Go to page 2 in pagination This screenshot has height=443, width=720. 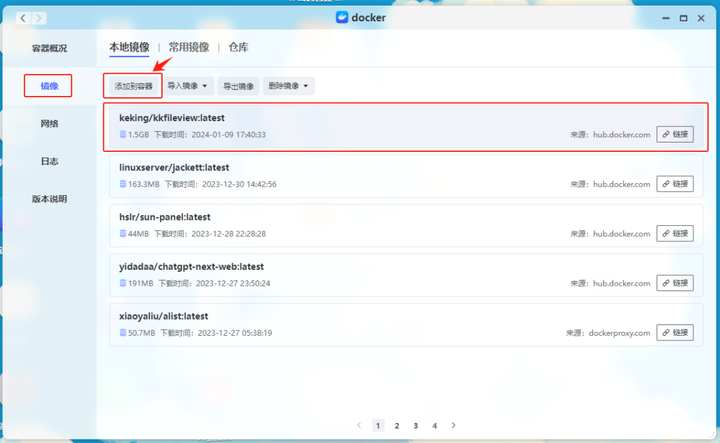(x=397, y=426)
